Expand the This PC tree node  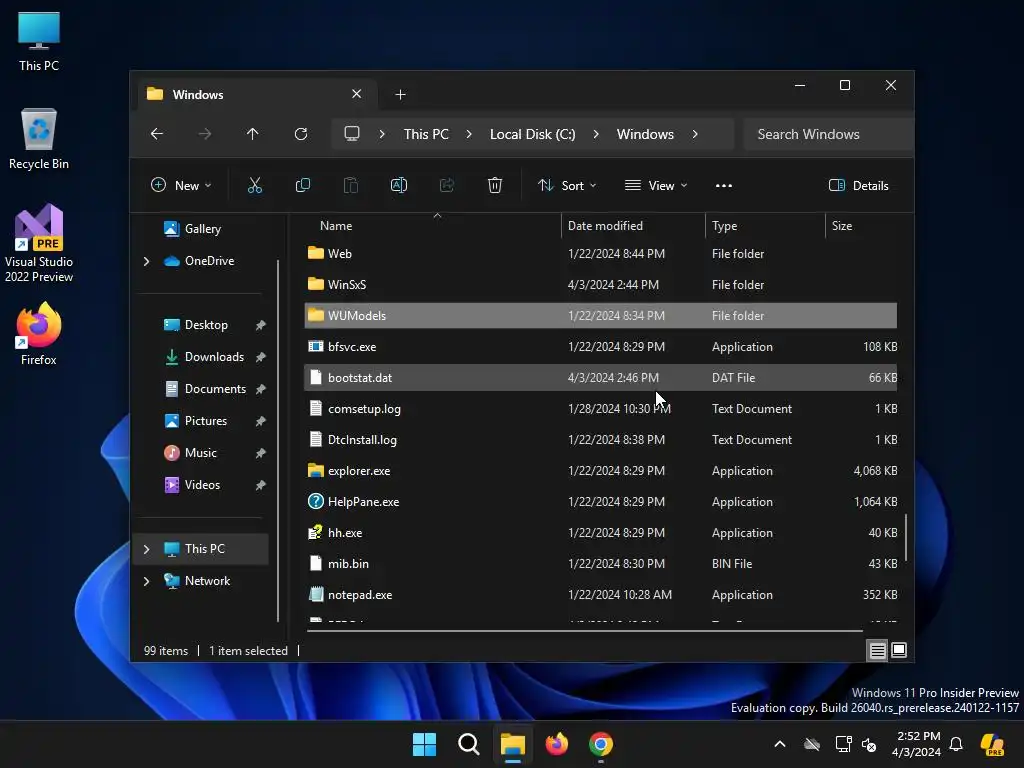pos(146,549)
